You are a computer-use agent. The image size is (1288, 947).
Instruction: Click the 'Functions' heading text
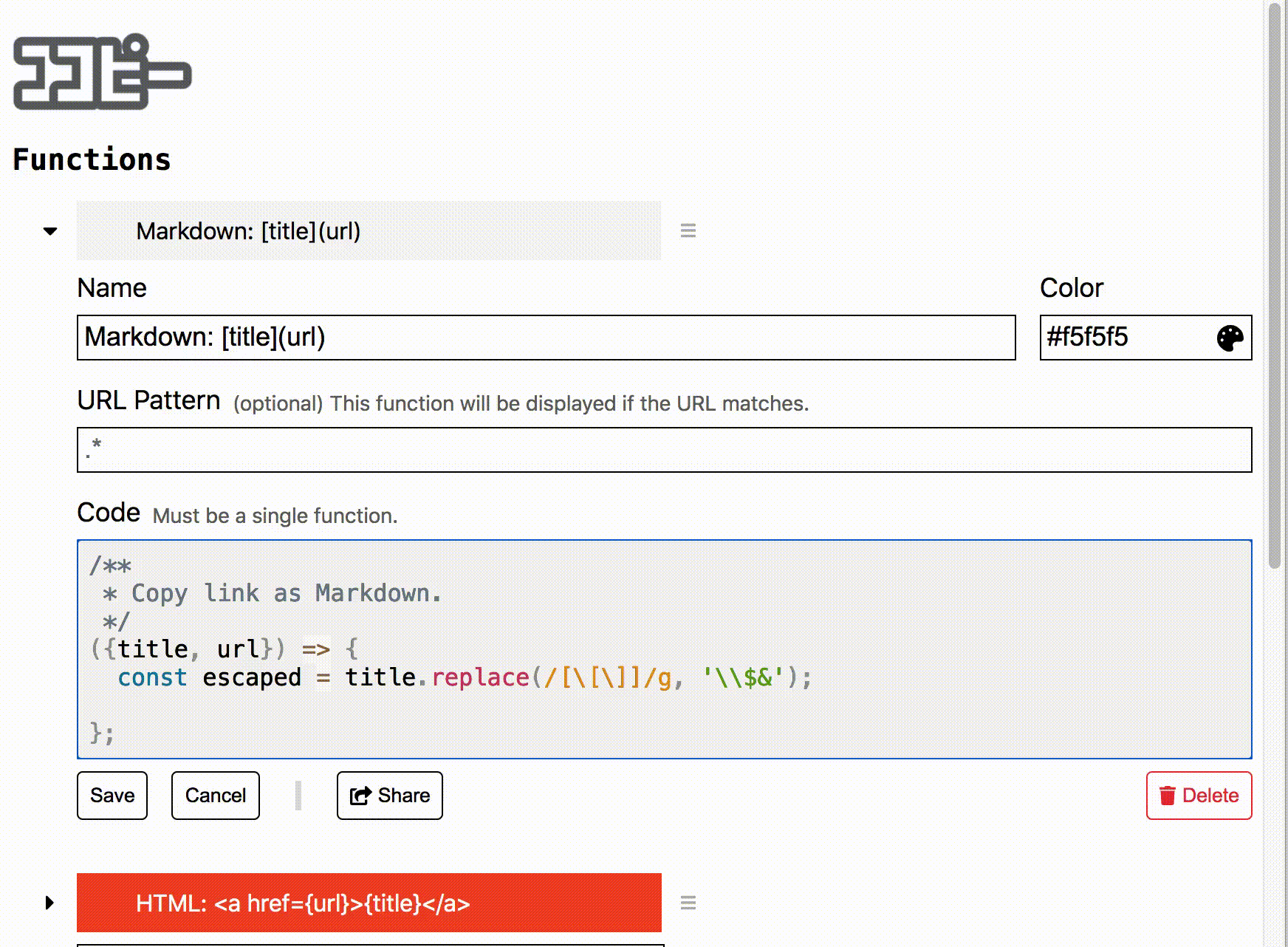pyautogui.click(x=92, y=160)
